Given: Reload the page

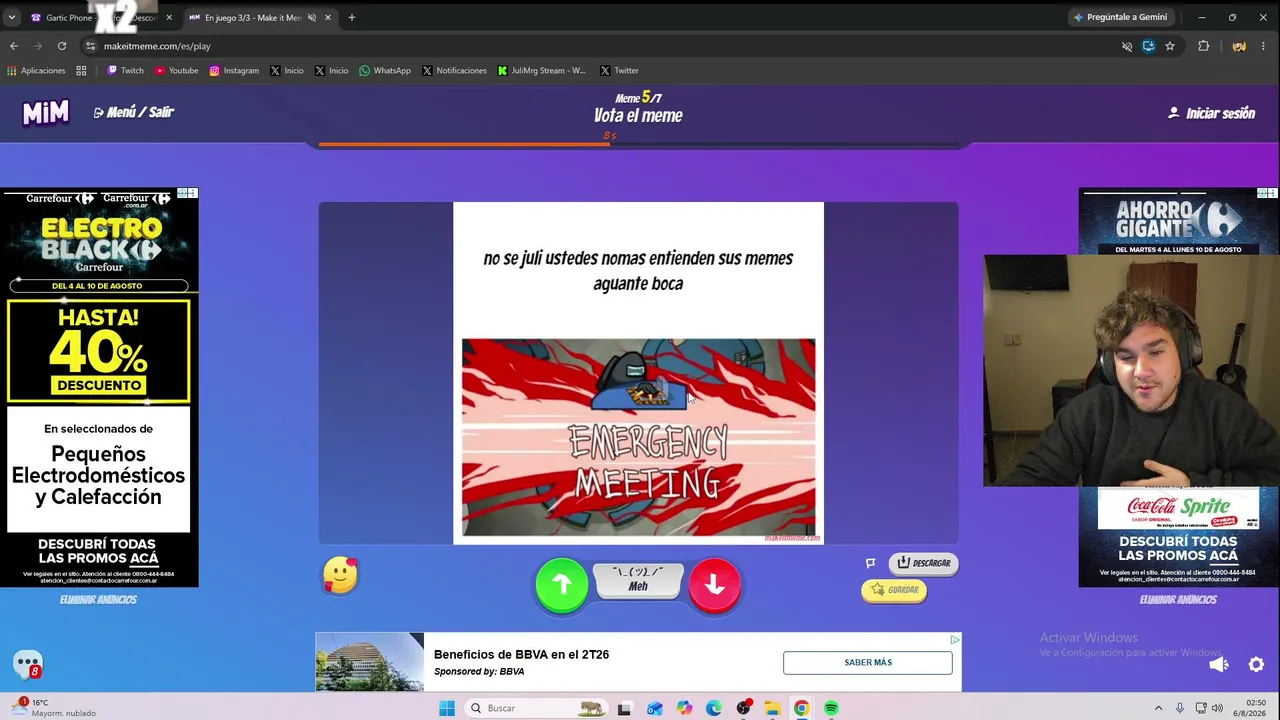Looking at the screenshot, I should pos(62,46).
